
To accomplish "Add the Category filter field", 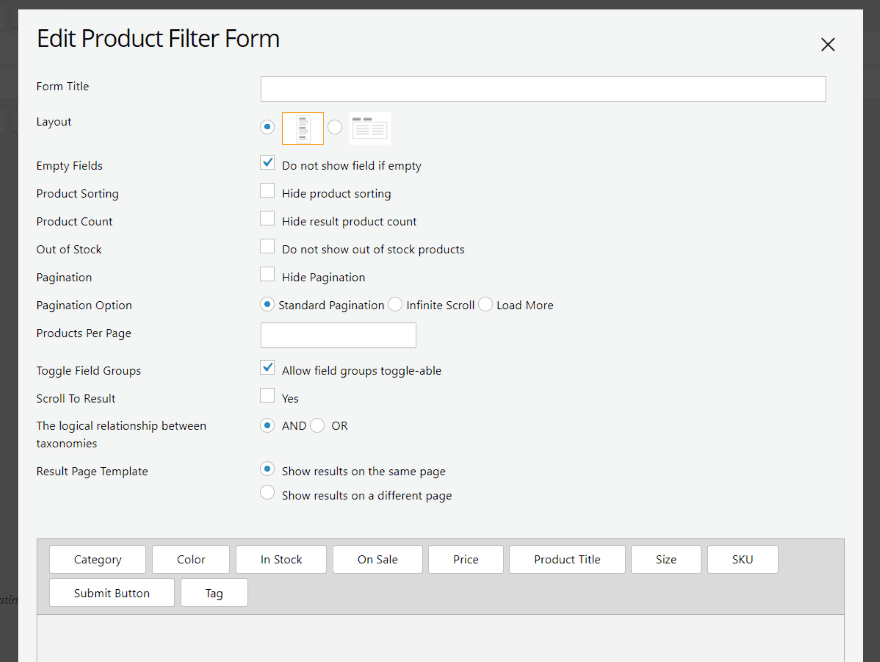I will click(98, 559).
